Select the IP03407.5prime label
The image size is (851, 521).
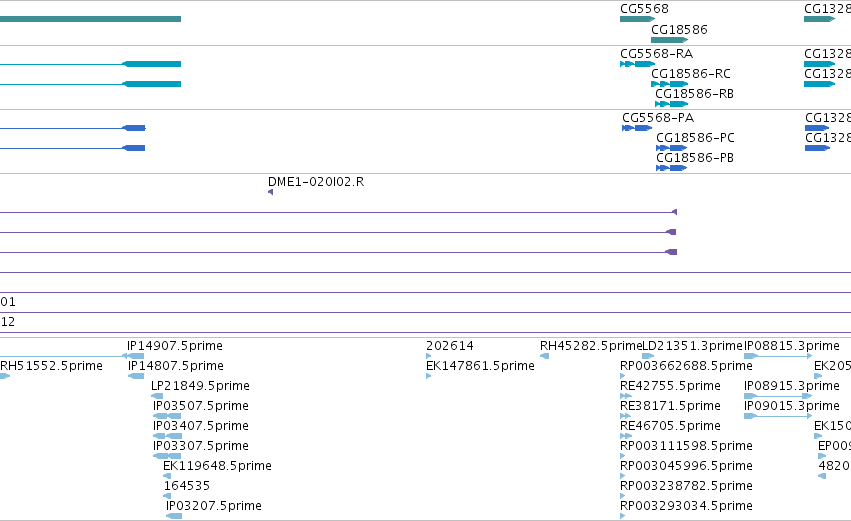[201, 426]
